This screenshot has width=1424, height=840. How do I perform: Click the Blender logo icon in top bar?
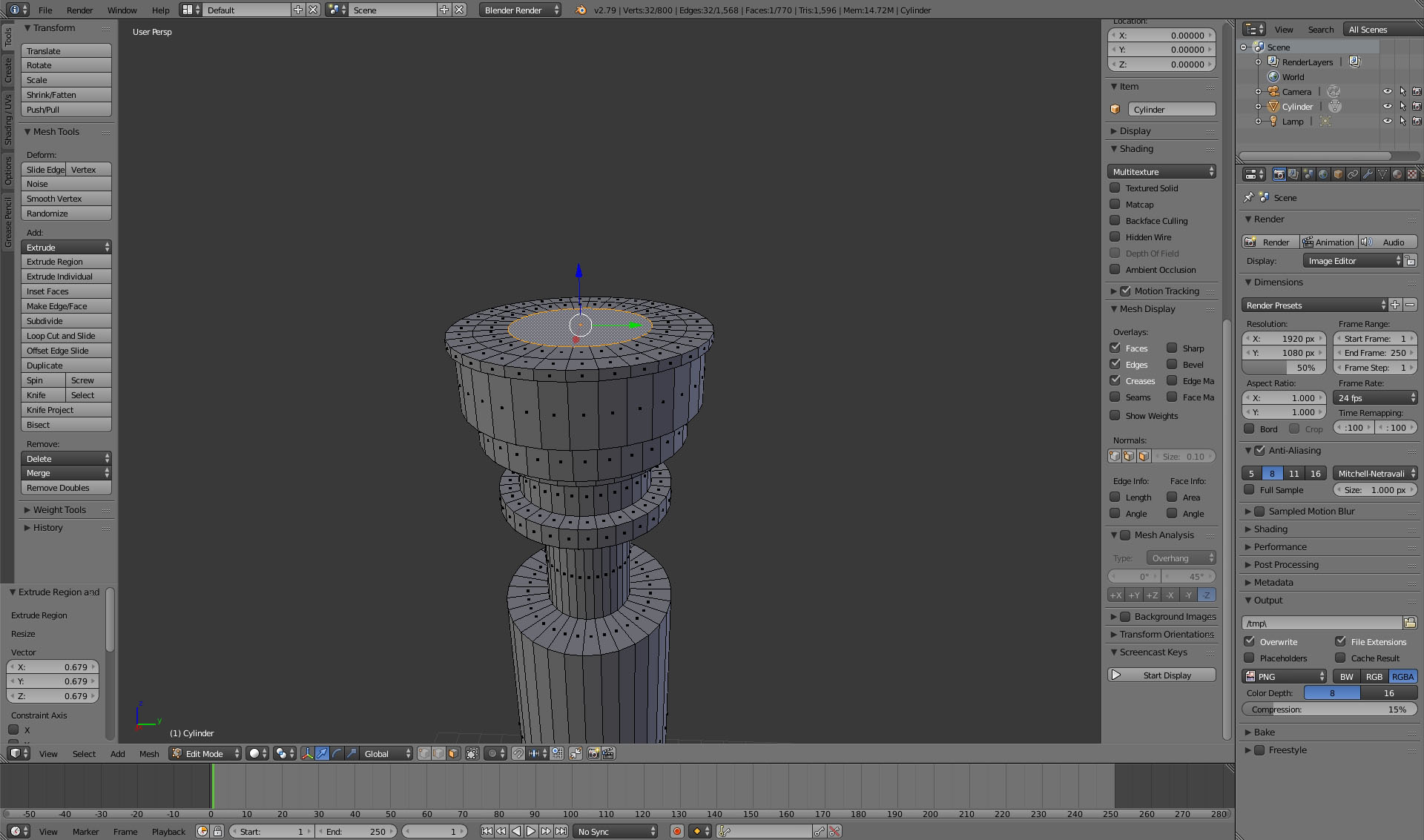(581, 10)
